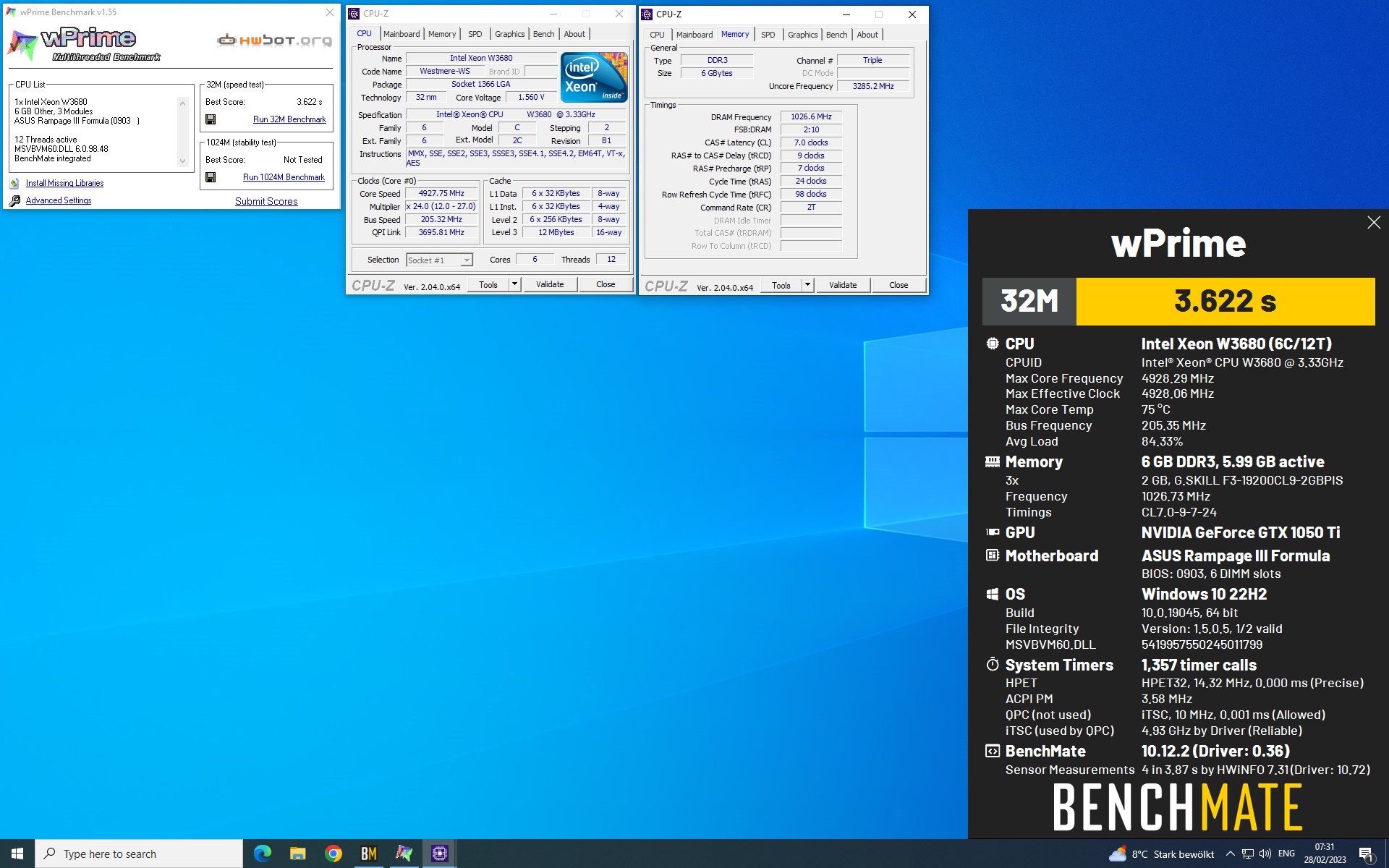
Task: Open the Windows Start menu
Action: pyautogui.click(x=17, y=854)
